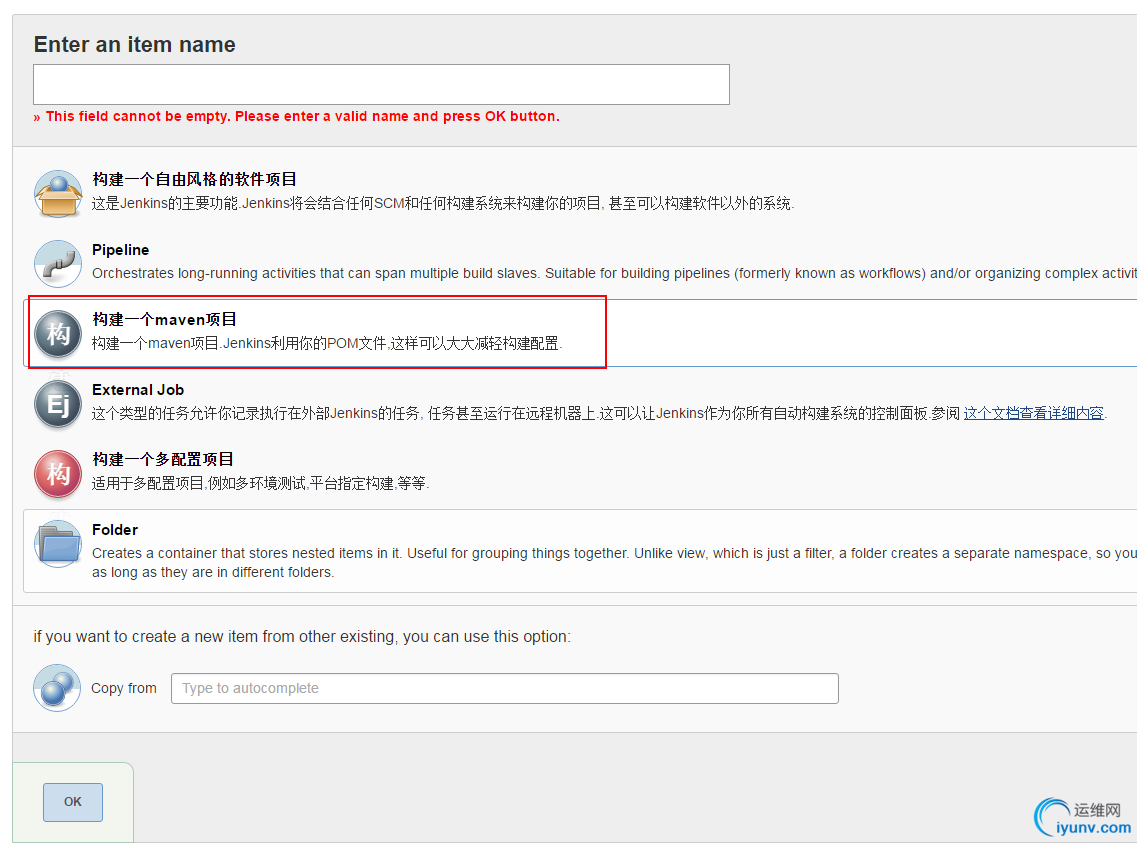Click the Pipeline description starting with Orchestrates
The width and height of the screenshot is (1137, 844).
(x=614, y=273)
